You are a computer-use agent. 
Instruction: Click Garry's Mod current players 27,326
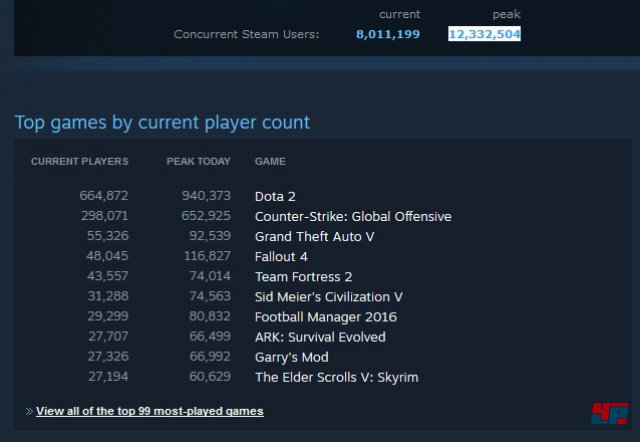(108, 356)
